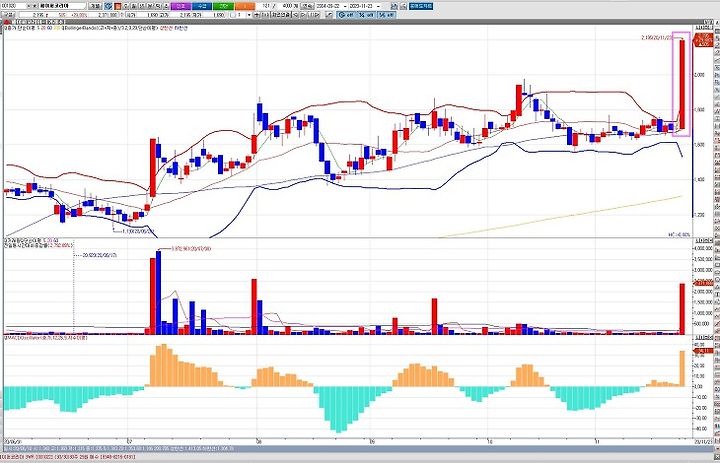Toggle the checkbox before the period combo
This screenshot has width=720, height=463.
[232, 15]
